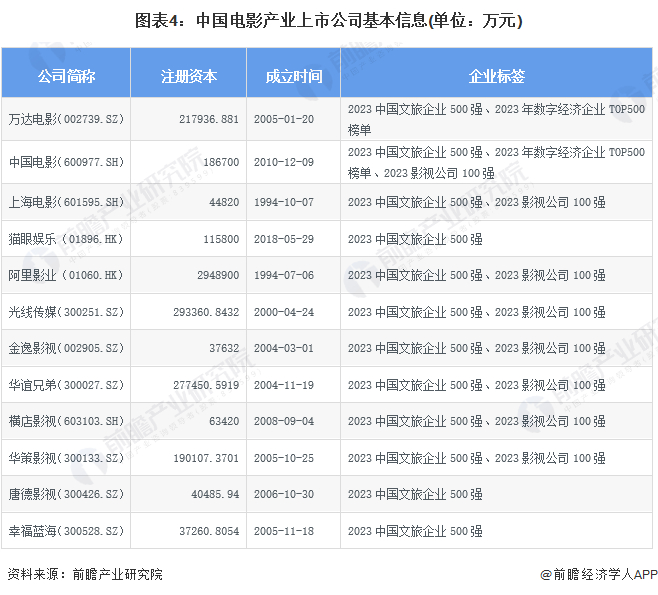Click the 企业标签 cell in 万达电影 row

(x=496, y=119)
